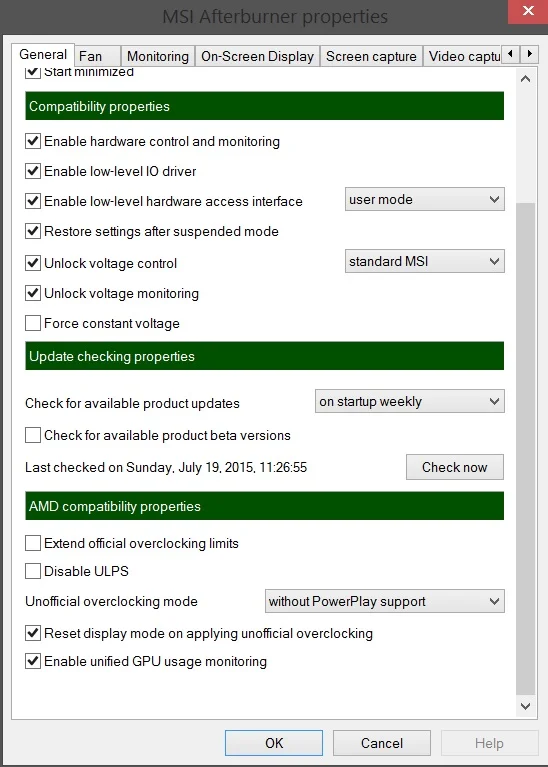
Task: Open the Monitoring tab
Action: pos(158,56)
